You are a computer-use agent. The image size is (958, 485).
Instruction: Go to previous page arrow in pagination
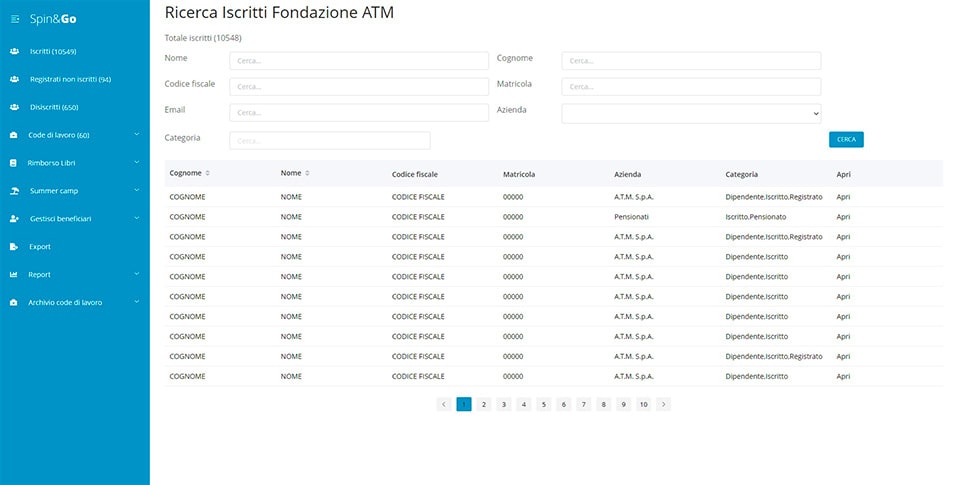[x=444, y=404]
